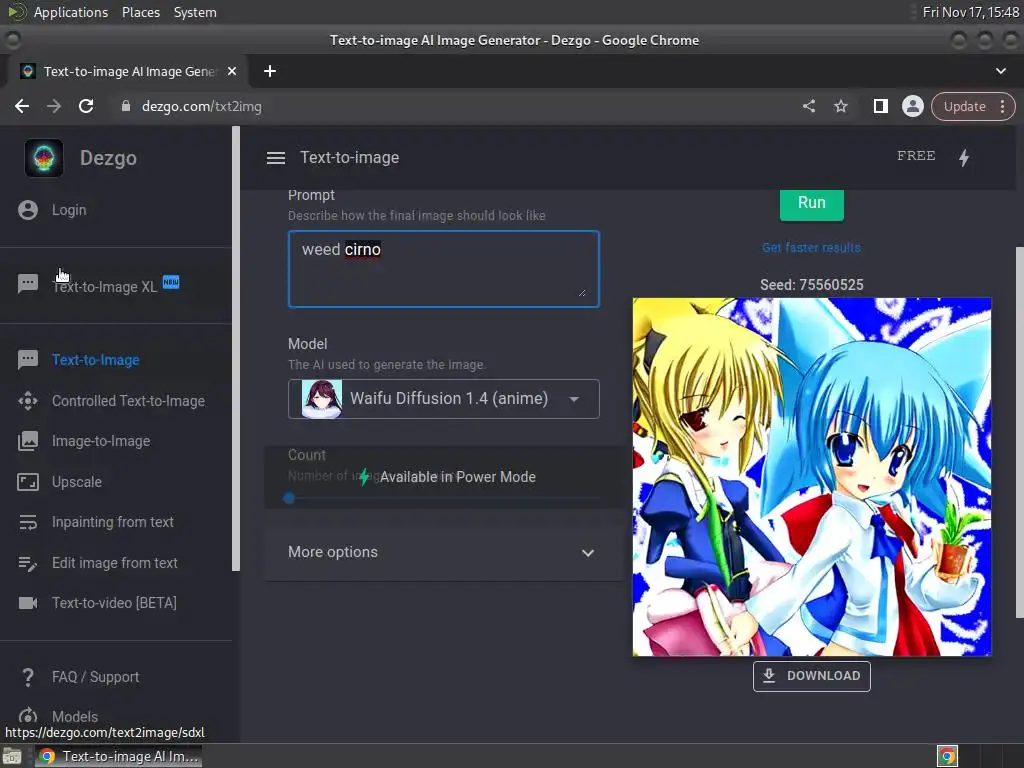Click the Text-to-Image sidebar icon

(x=27, y=360)
